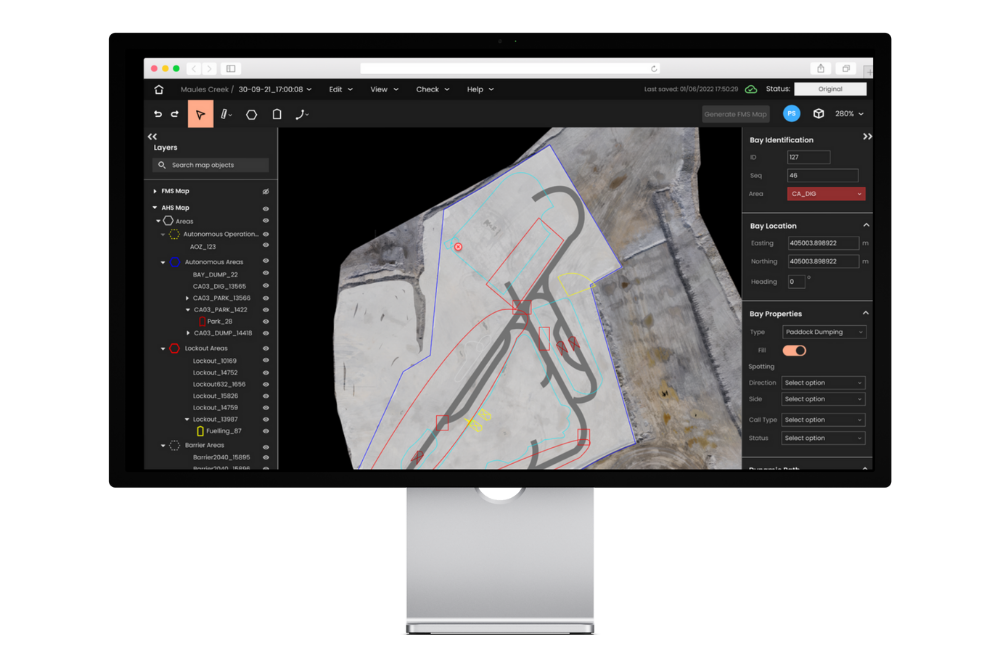This screenshot has height=667, width=1000.
Task: Go to the Home icon
Action: 159,89
